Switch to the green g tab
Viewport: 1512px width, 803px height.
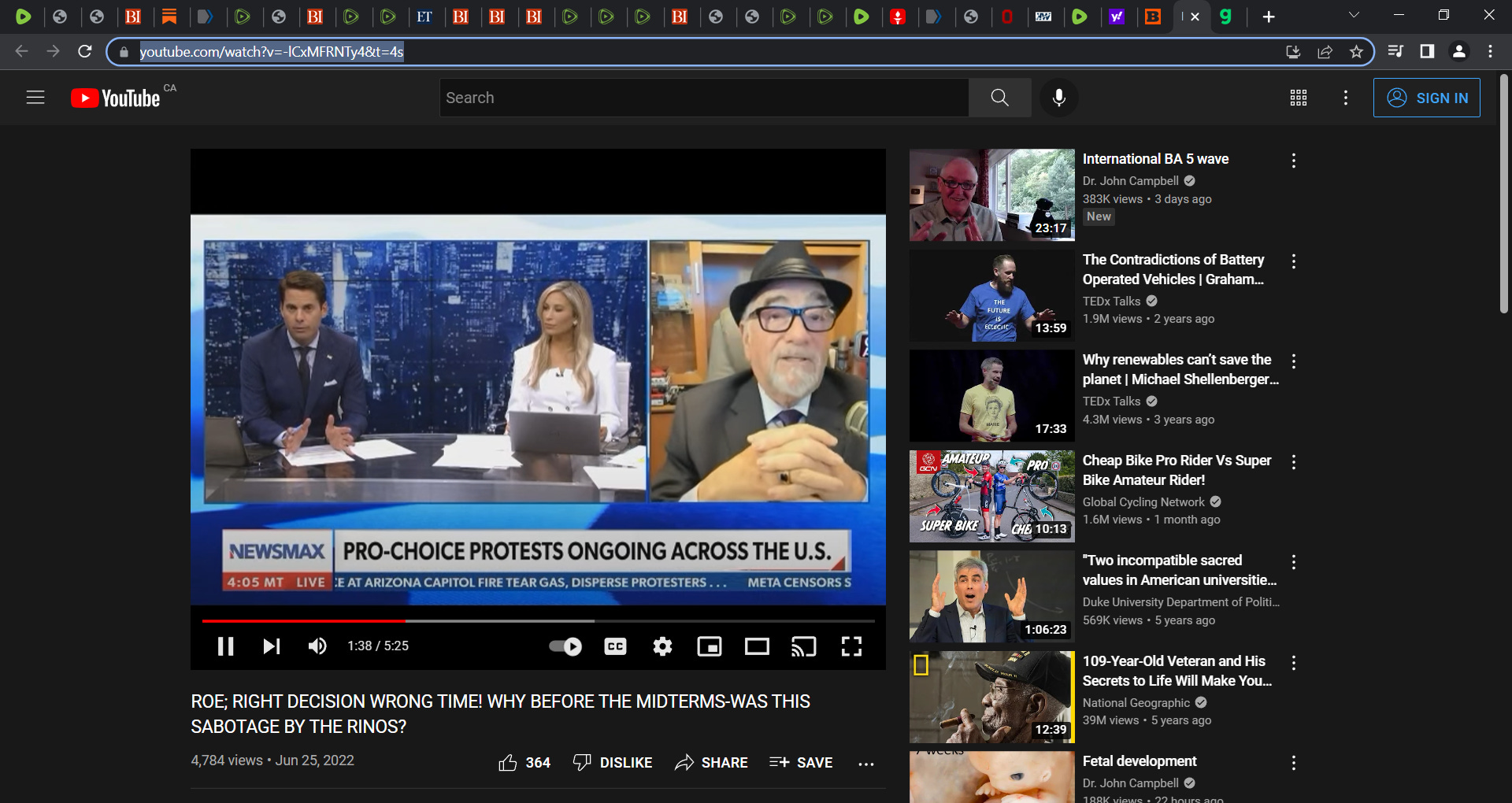pos(1225,17)
